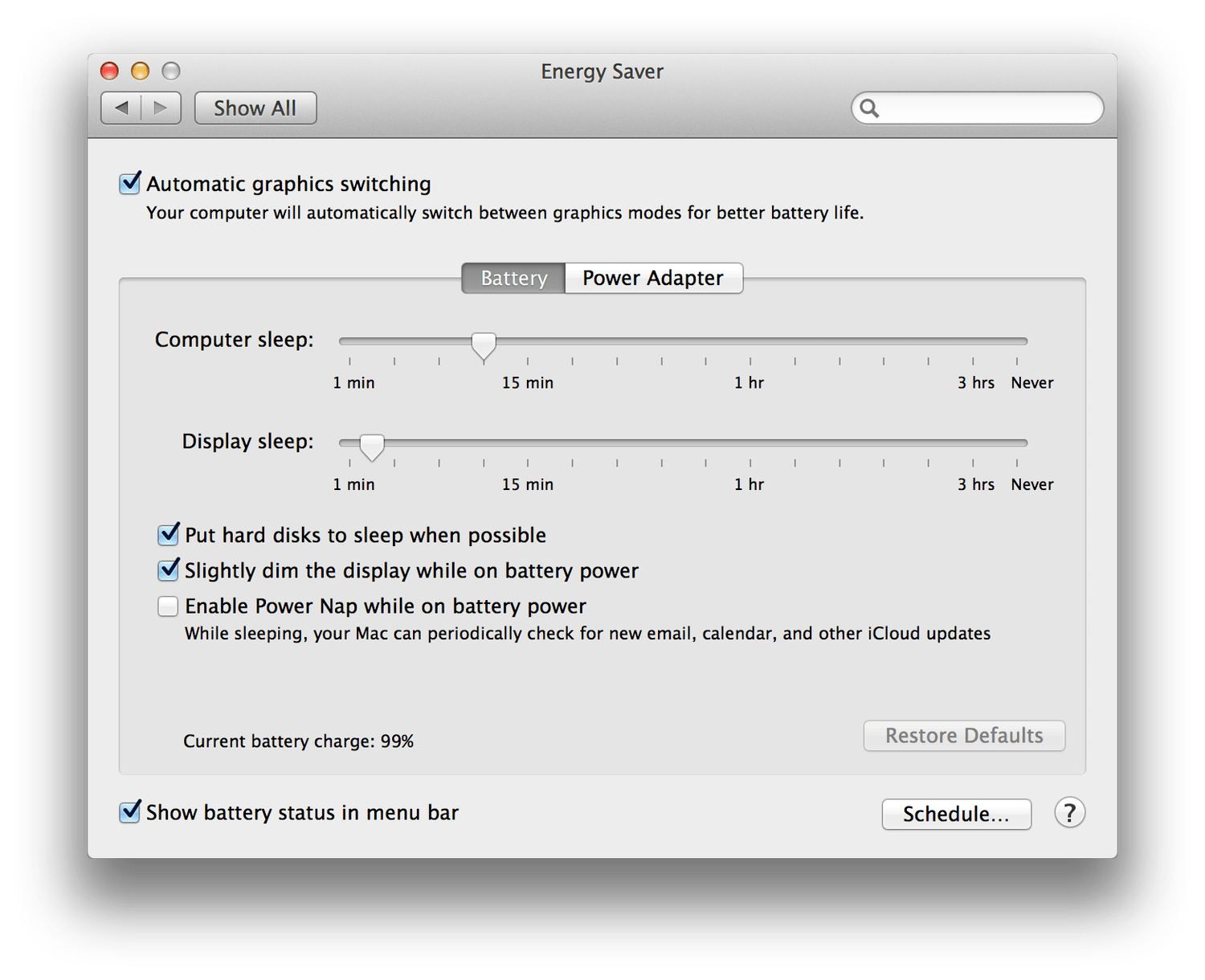Viewport: 1205px width, 980px height.
Task: Click the 'Computer sleep:' label
Action: (235, 340)
